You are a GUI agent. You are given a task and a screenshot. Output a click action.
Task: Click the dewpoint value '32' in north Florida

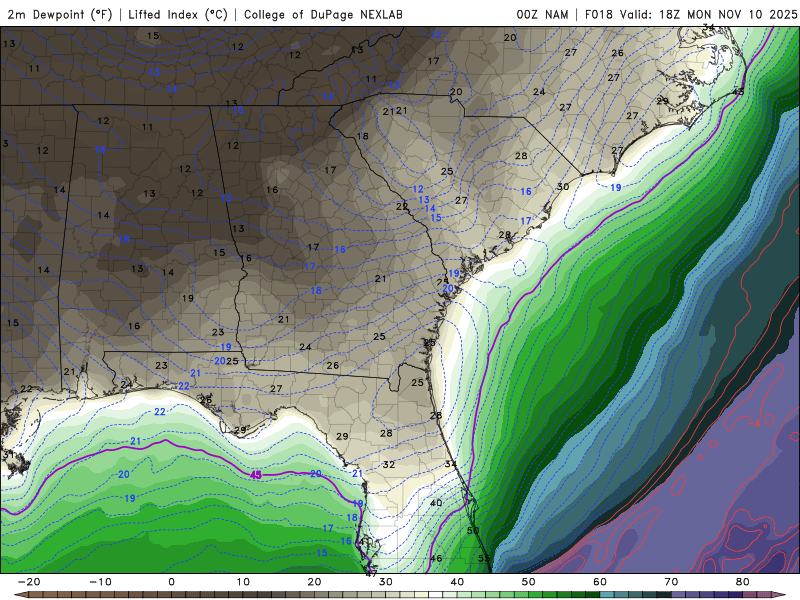pyautogui.click(x=389, y=464)
